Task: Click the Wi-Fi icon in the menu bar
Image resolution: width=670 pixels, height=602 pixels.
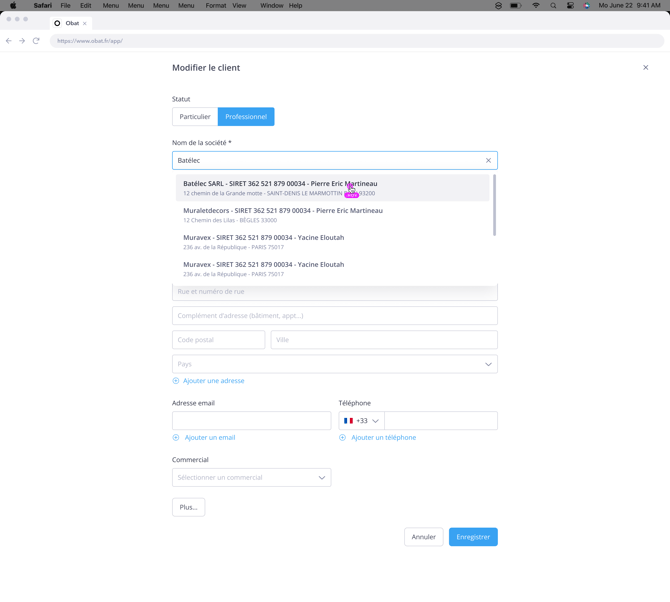Action: 535,6
